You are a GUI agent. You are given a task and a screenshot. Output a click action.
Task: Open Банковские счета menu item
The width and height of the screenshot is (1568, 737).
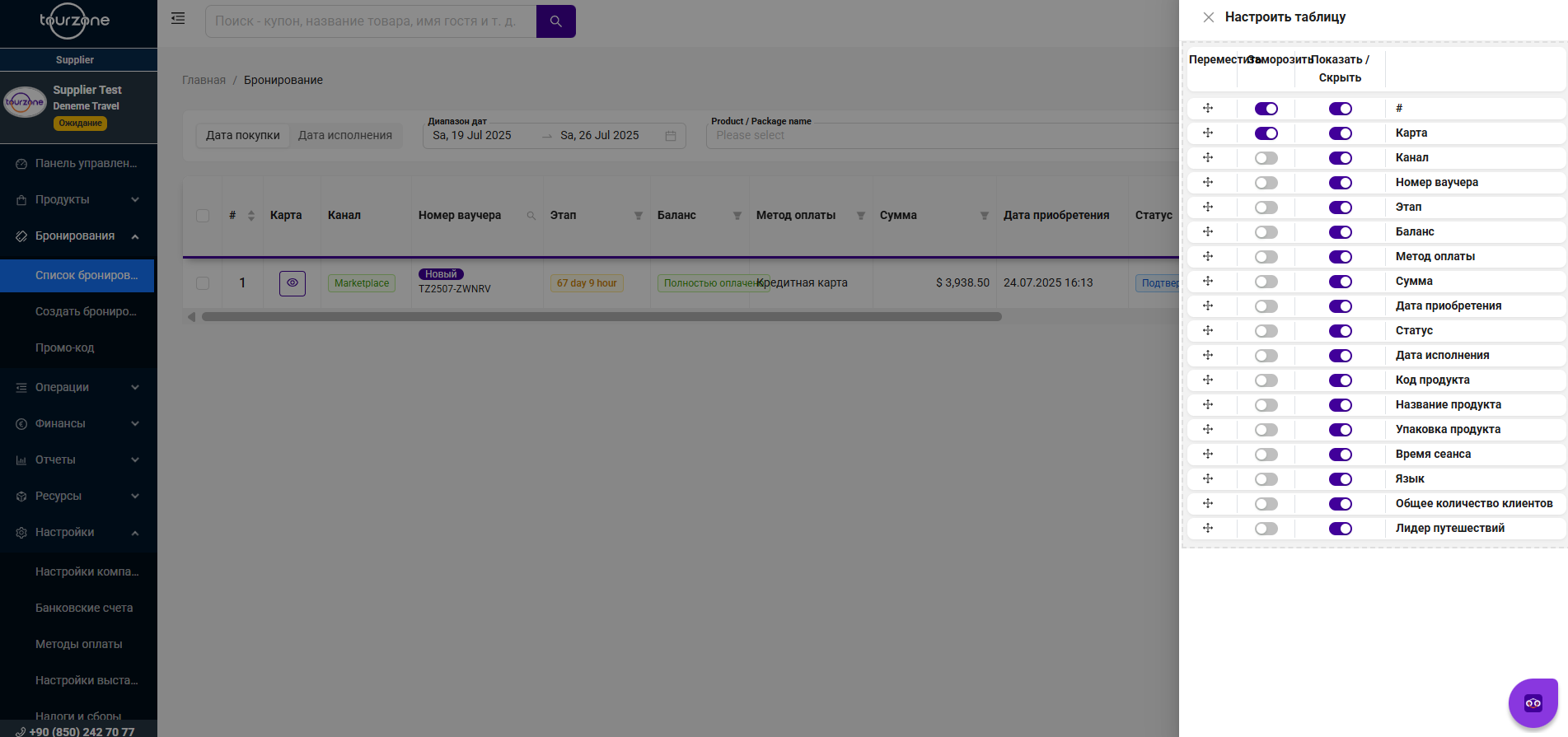pos(78,608)
